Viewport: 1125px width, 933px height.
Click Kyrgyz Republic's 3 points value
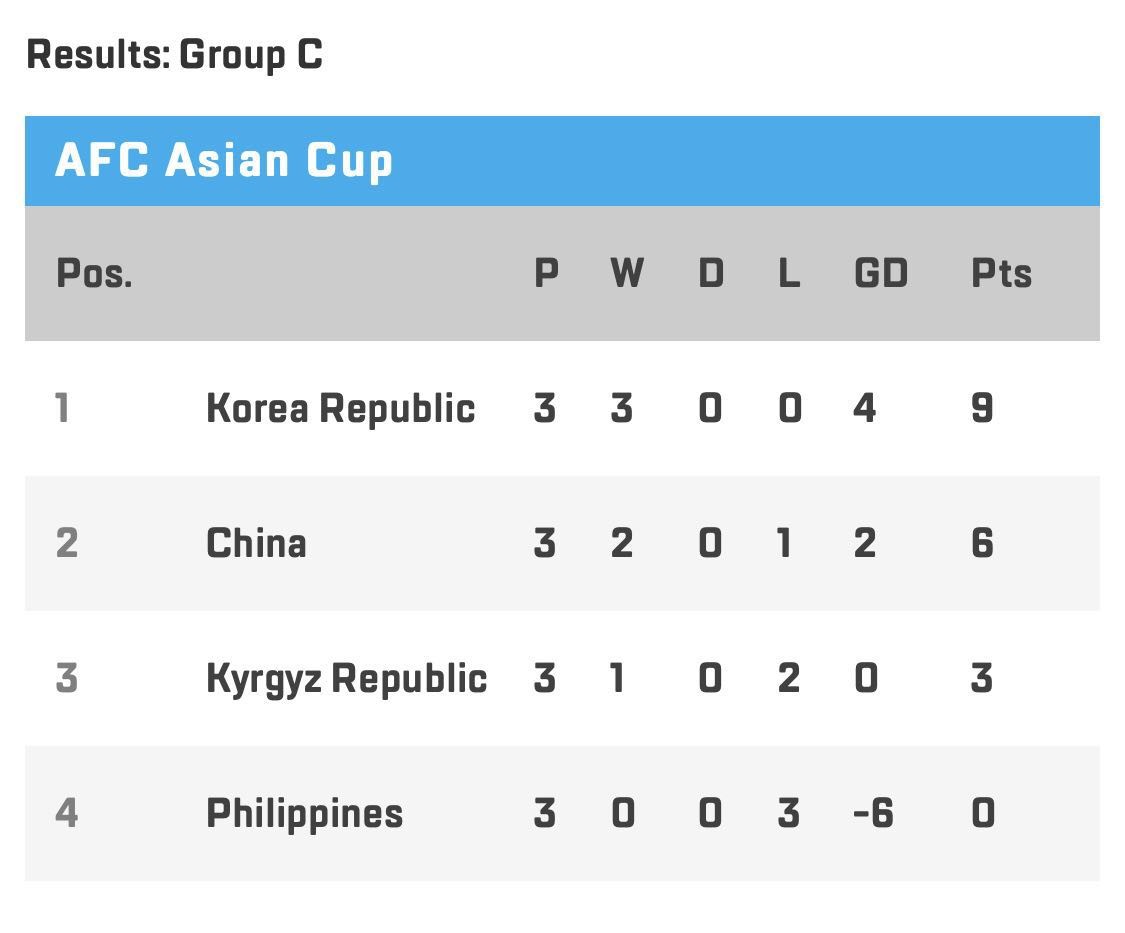coord(982,678)
